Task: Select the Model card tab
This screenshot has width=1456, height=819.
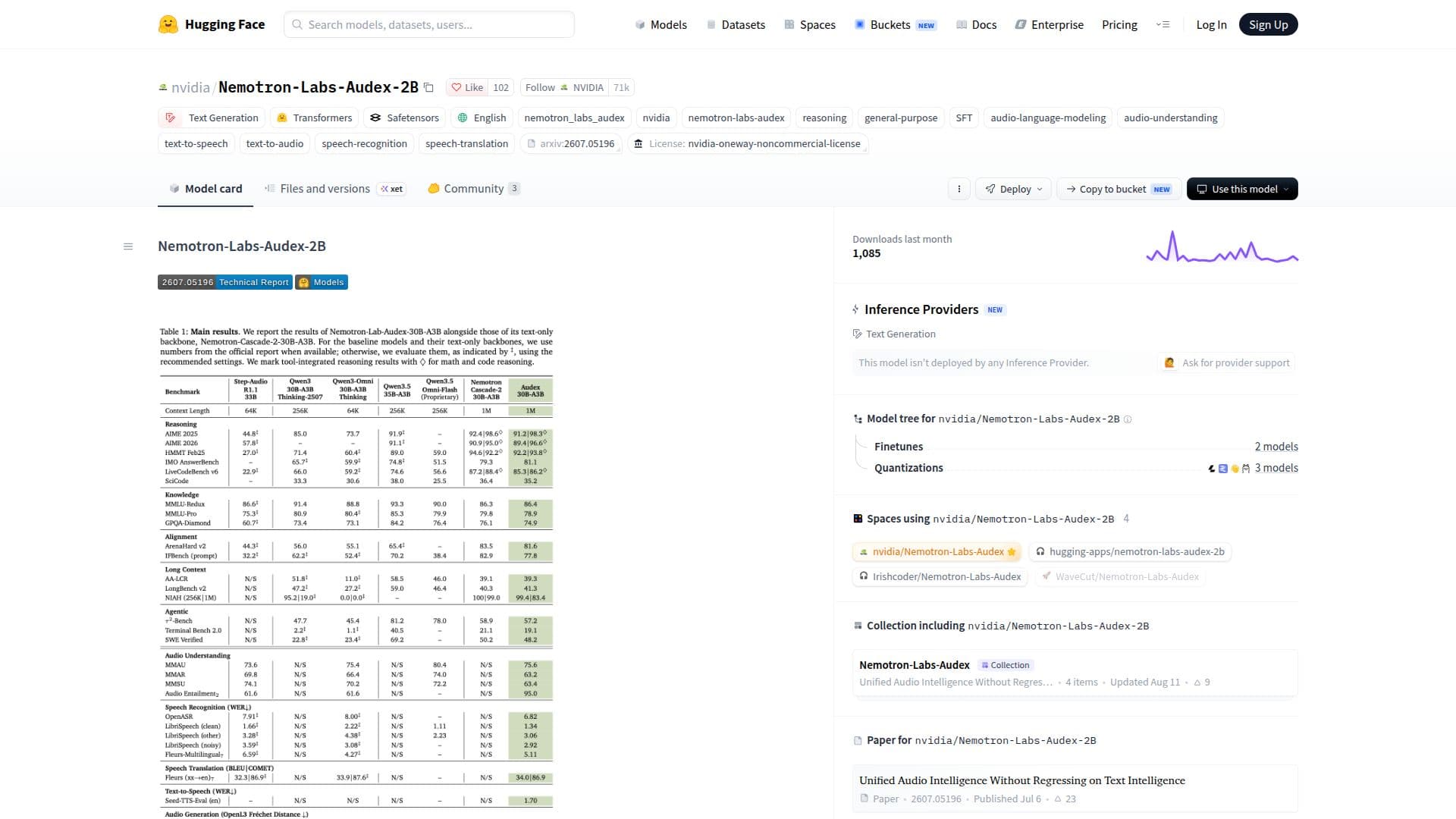Action: click(x=206, y=189)
